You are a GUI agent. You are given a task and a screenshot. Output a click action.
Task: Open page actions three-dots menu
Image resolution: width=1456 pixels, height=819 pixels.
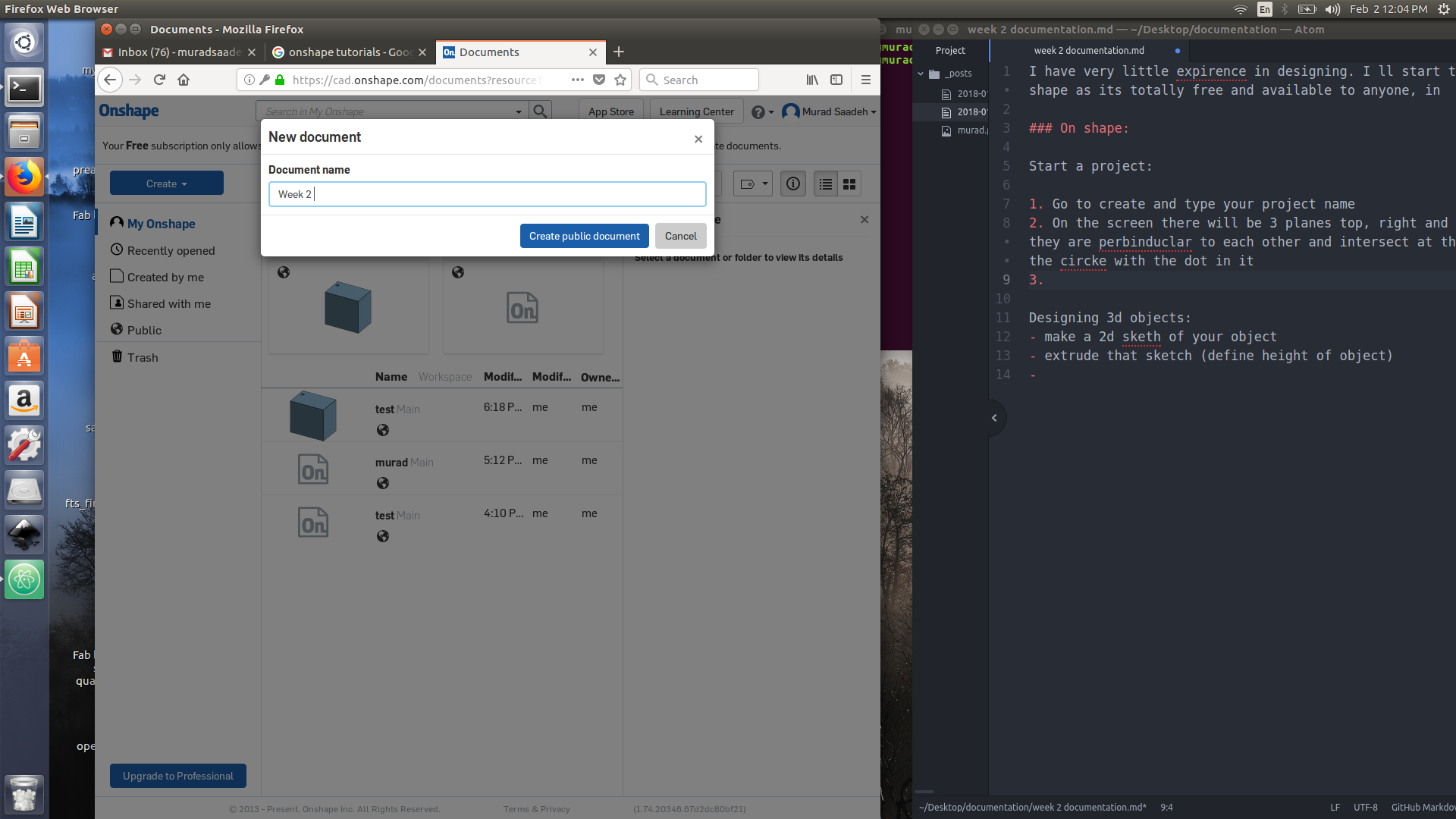click(578, 80)
